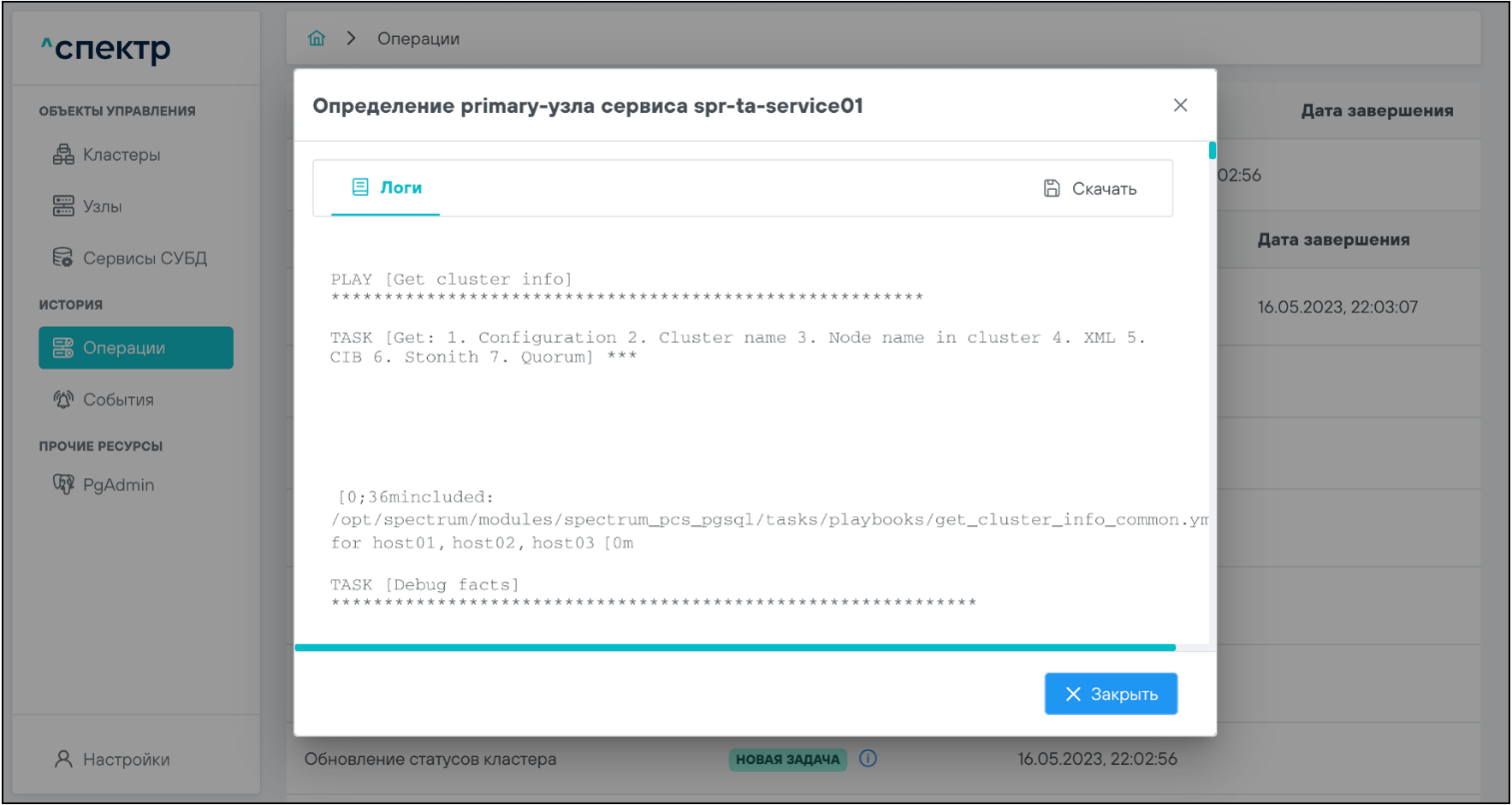The image size is (1512, 805).
Task: Click the [0;36mincluded: log line
Action: pyautogui.click(x=416, y=496)
